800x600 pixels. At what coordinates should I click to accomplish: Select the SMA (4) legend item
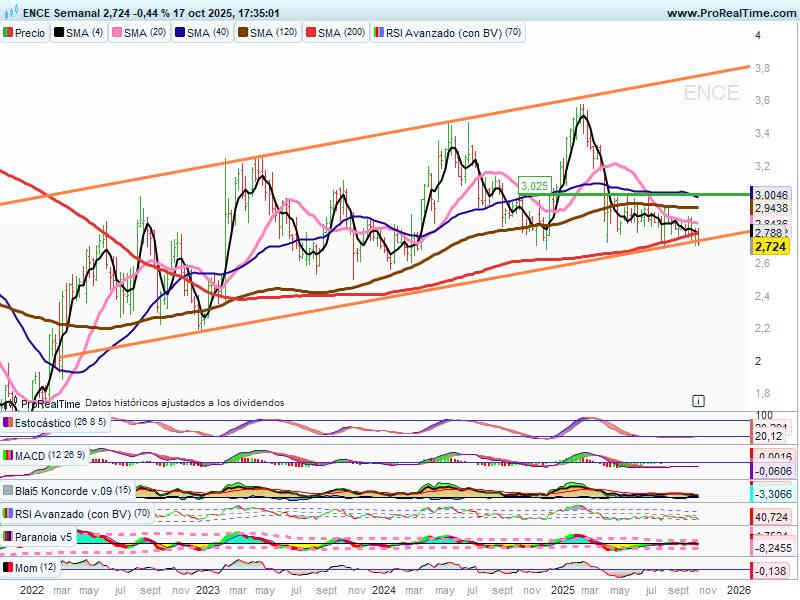(78, 33)
